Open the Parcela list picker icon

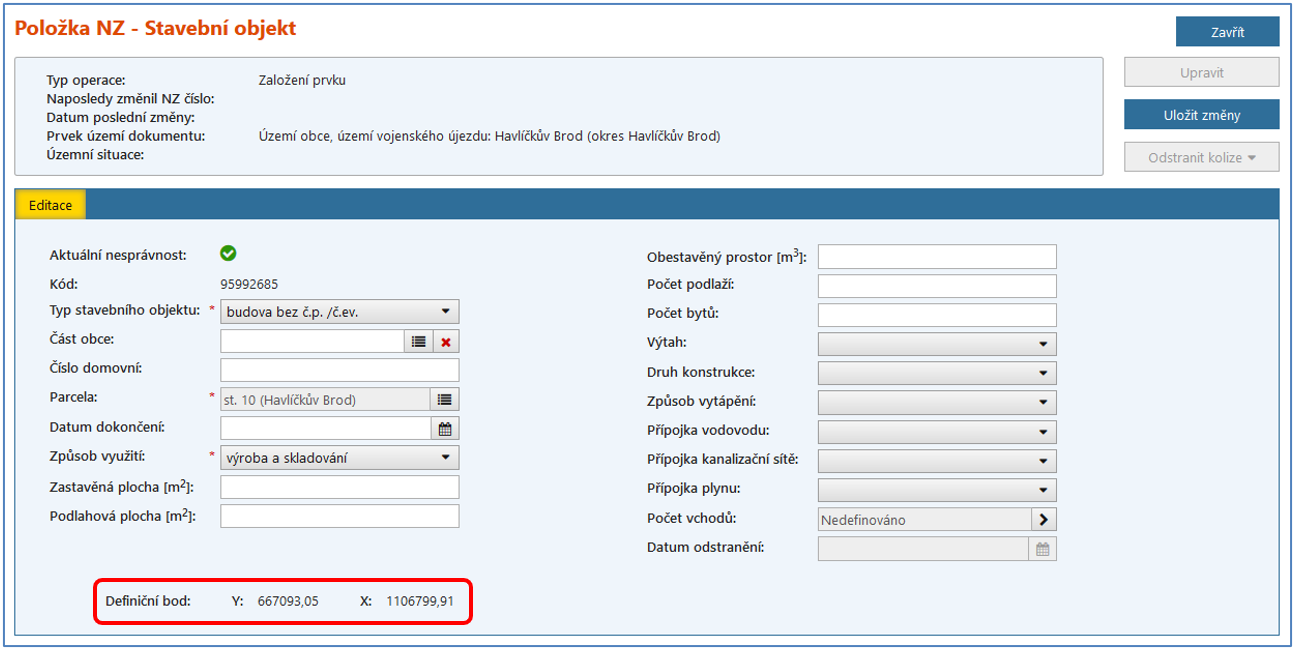point(445,400)
